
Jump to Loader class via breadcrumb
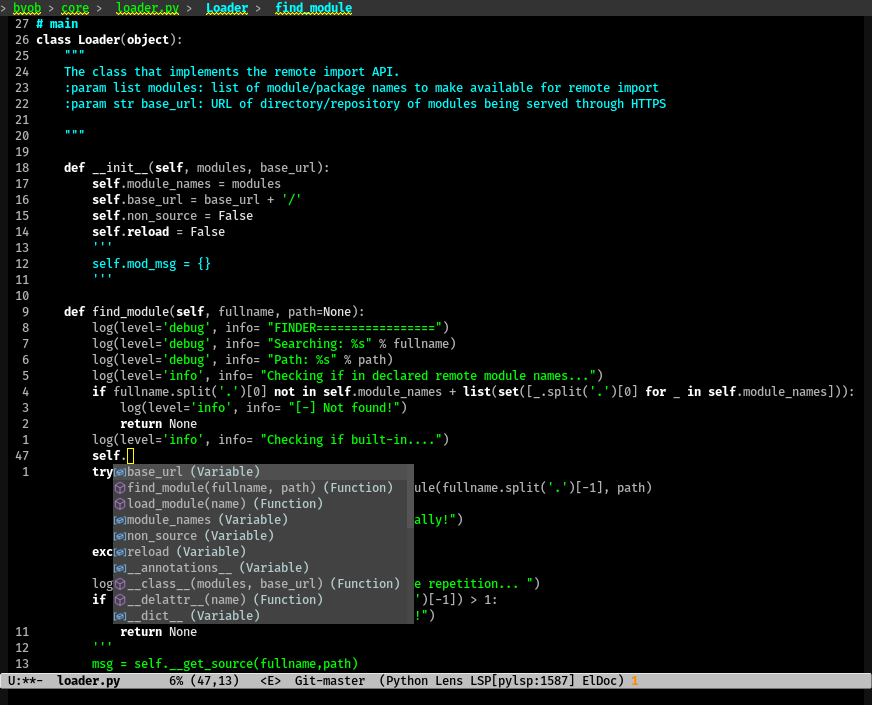point(227,8)
